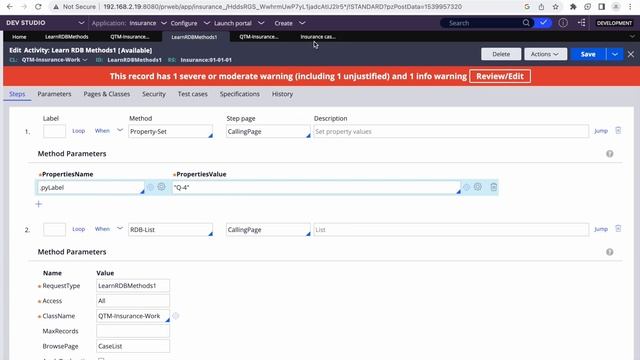Delete step 2 with its trash icon
This screenshot has height=360, width=640.
point(618,229)
